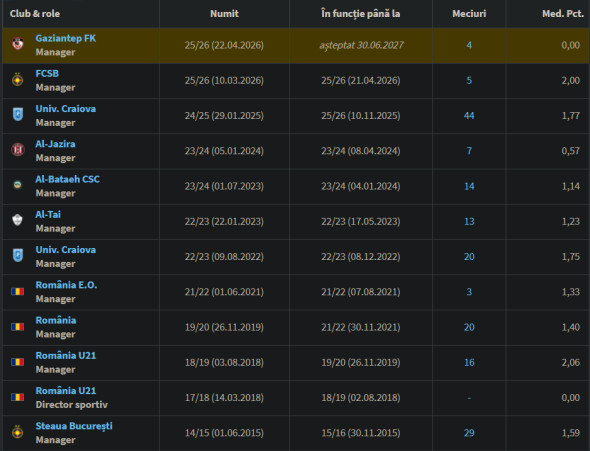This screenshot has height=451, width=590.
Task: Click flag beside România U21 Manager
Action: [18, 362]
